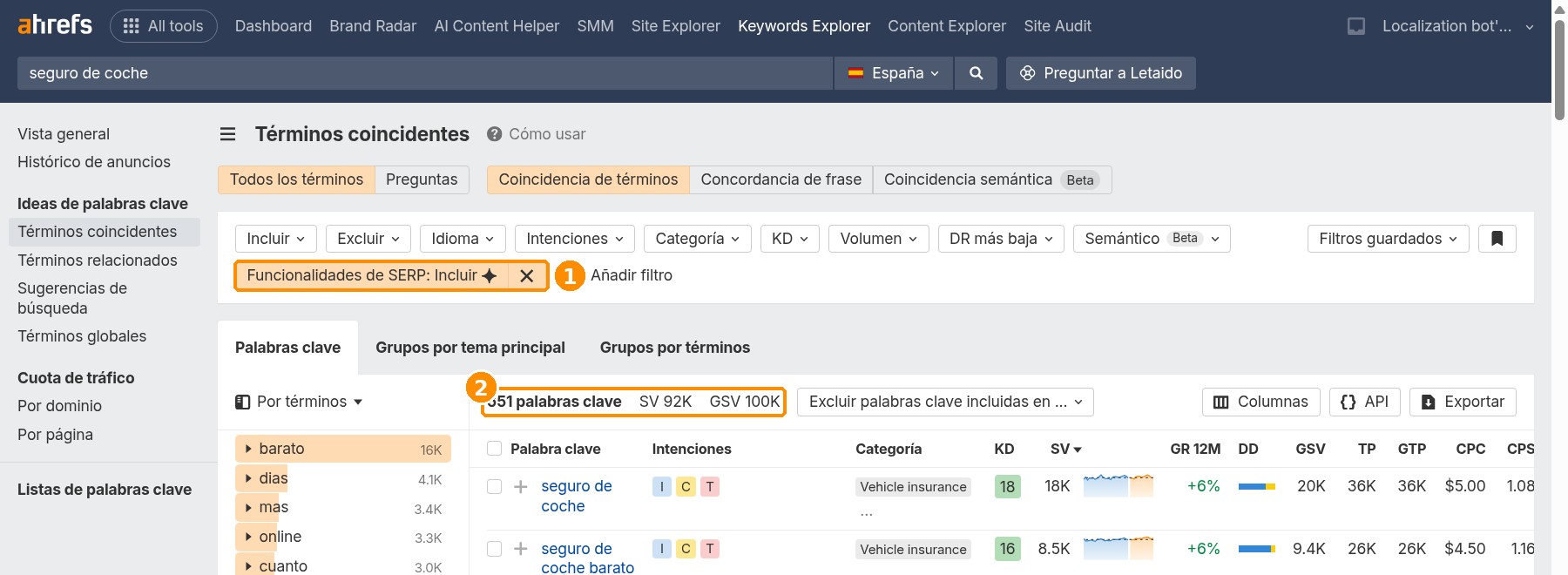Click the seguro de coche keyword link
Image resolution: width=1568 pixels, height=575 pixels.
pyautogui.click(x=576, y=496)
